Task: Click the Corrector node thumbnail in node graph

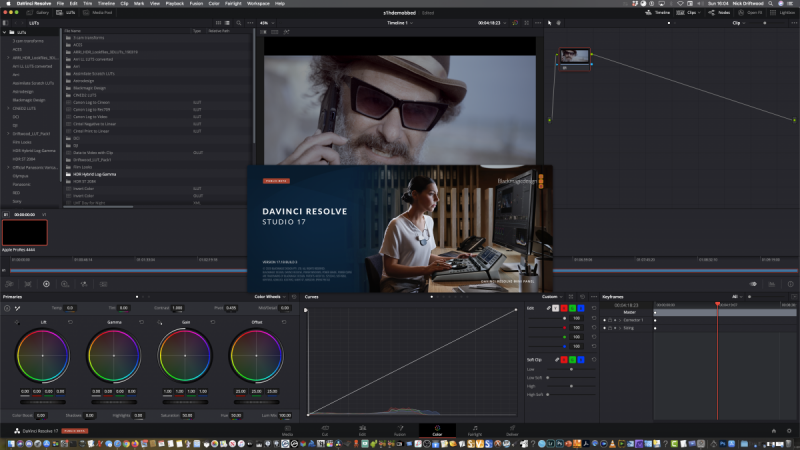Action: coord(574,57)
